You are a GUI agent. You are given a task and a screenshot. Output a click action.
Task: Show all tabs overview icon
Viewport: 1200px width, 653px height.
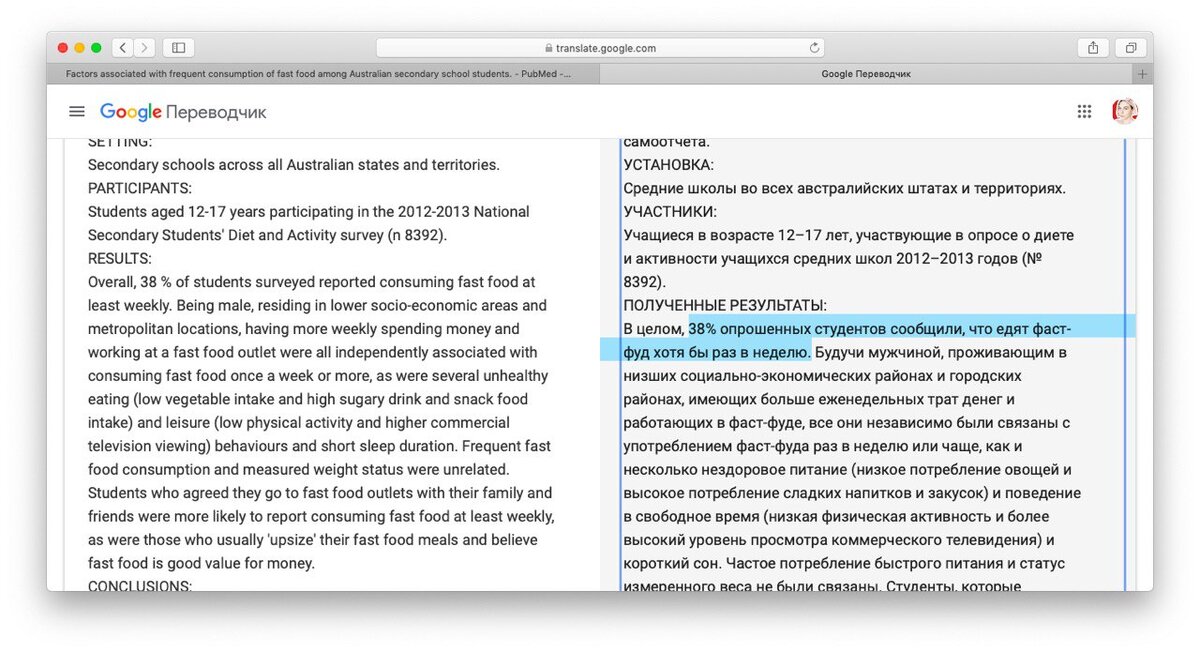coord(1131,48)
